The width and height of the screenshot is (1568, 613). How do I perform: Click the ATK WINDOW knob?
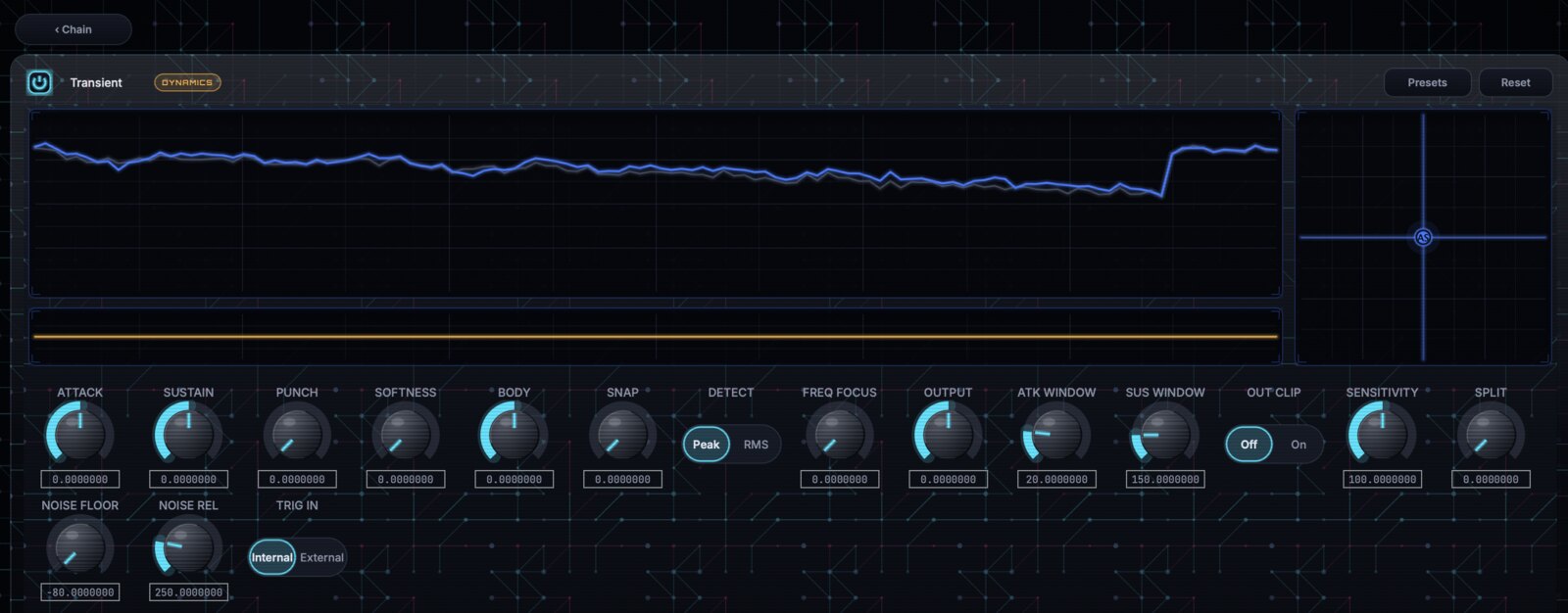pos(1056,434)
